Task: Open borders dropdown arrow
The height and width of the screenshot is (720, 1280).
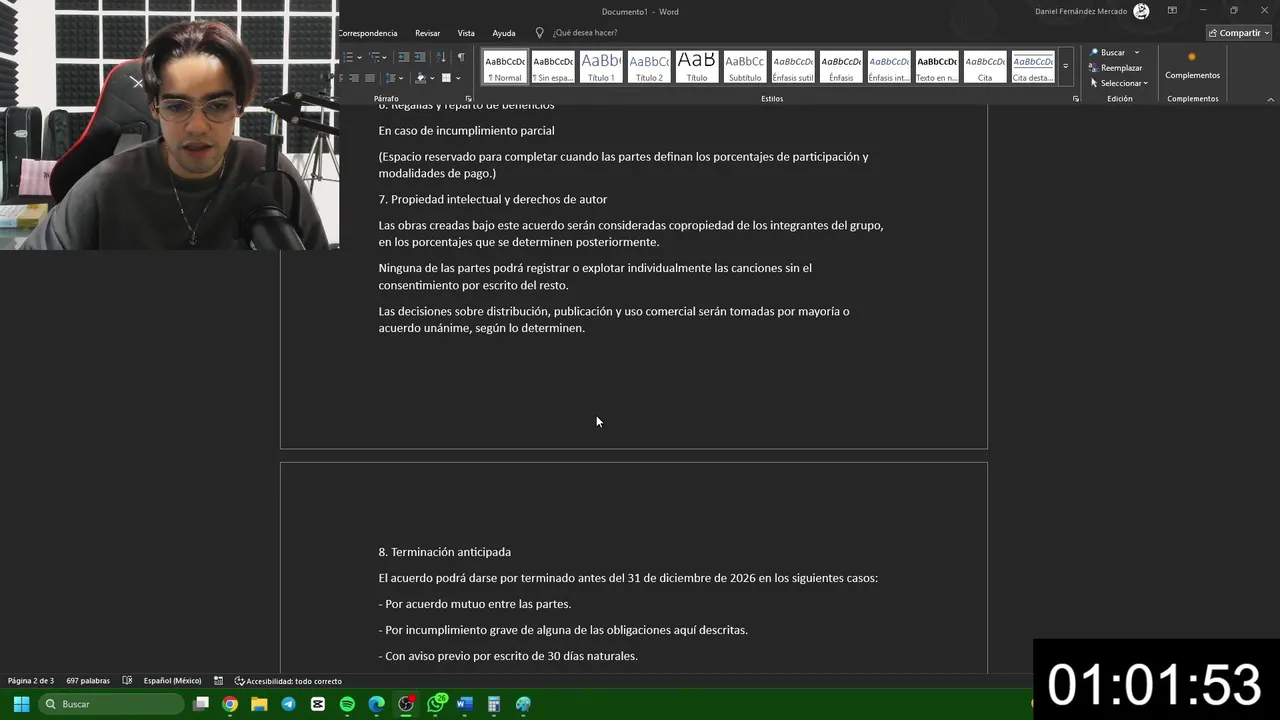Action: click(x=458, y=78)
